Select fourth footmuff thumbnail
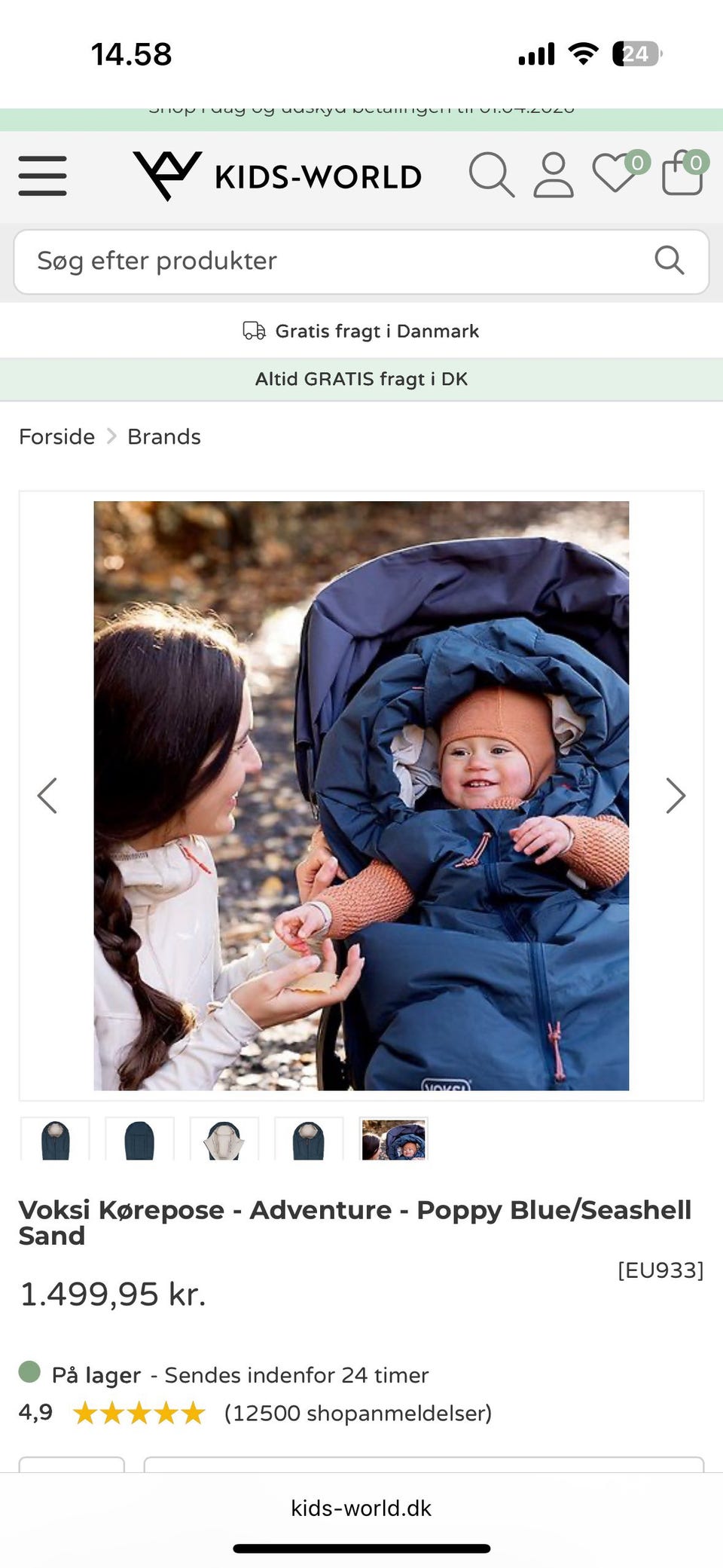 (x=309, y=1139)
